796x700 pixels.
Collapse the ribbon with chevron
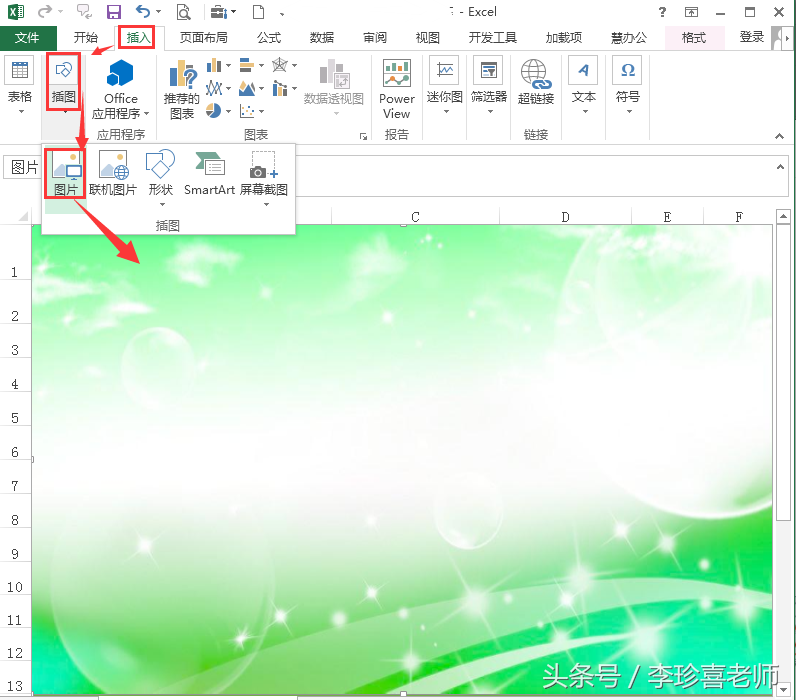pyautogui.click(x=779, y=136)
